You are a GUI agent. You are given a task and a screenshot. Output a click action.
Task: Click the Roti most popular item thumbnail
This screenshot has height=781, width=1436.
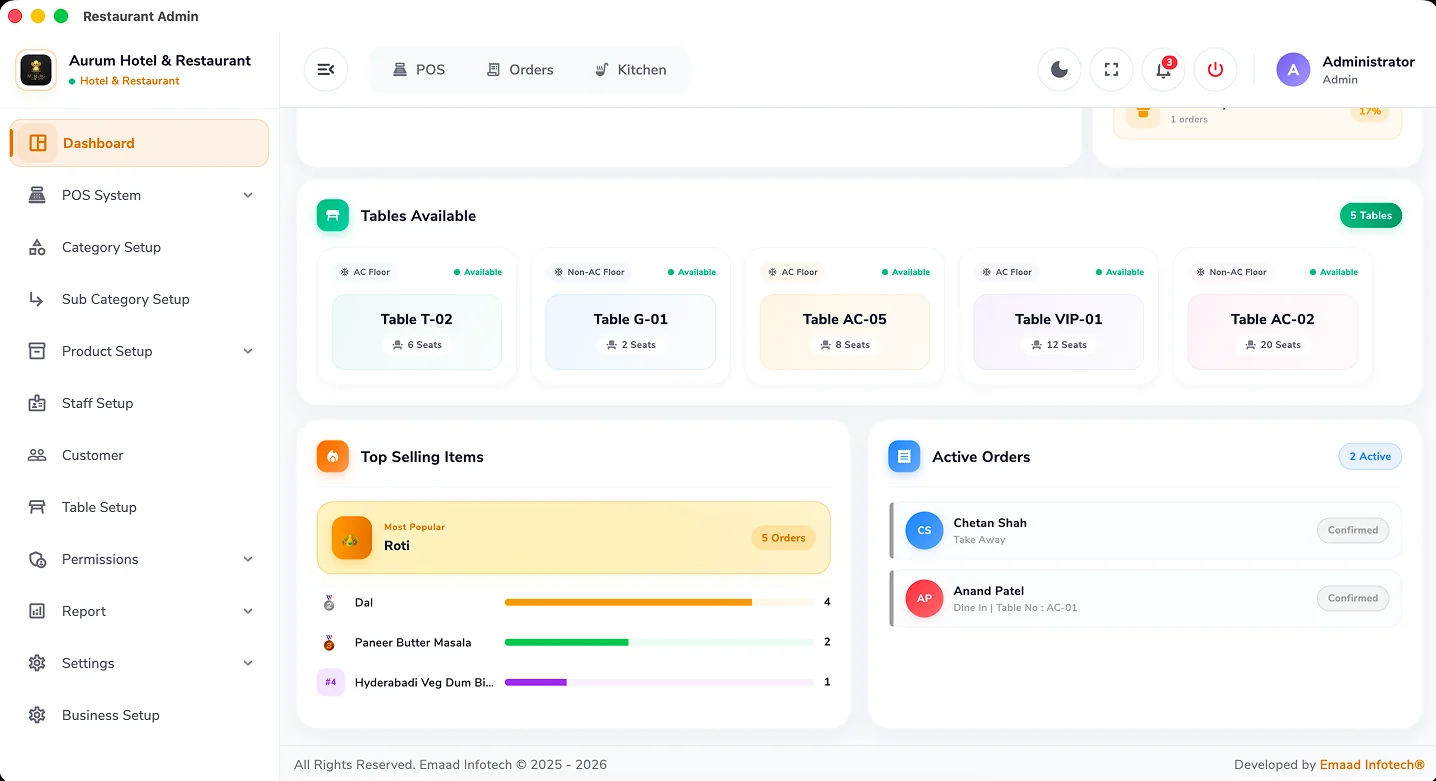(x=352, y=537)
